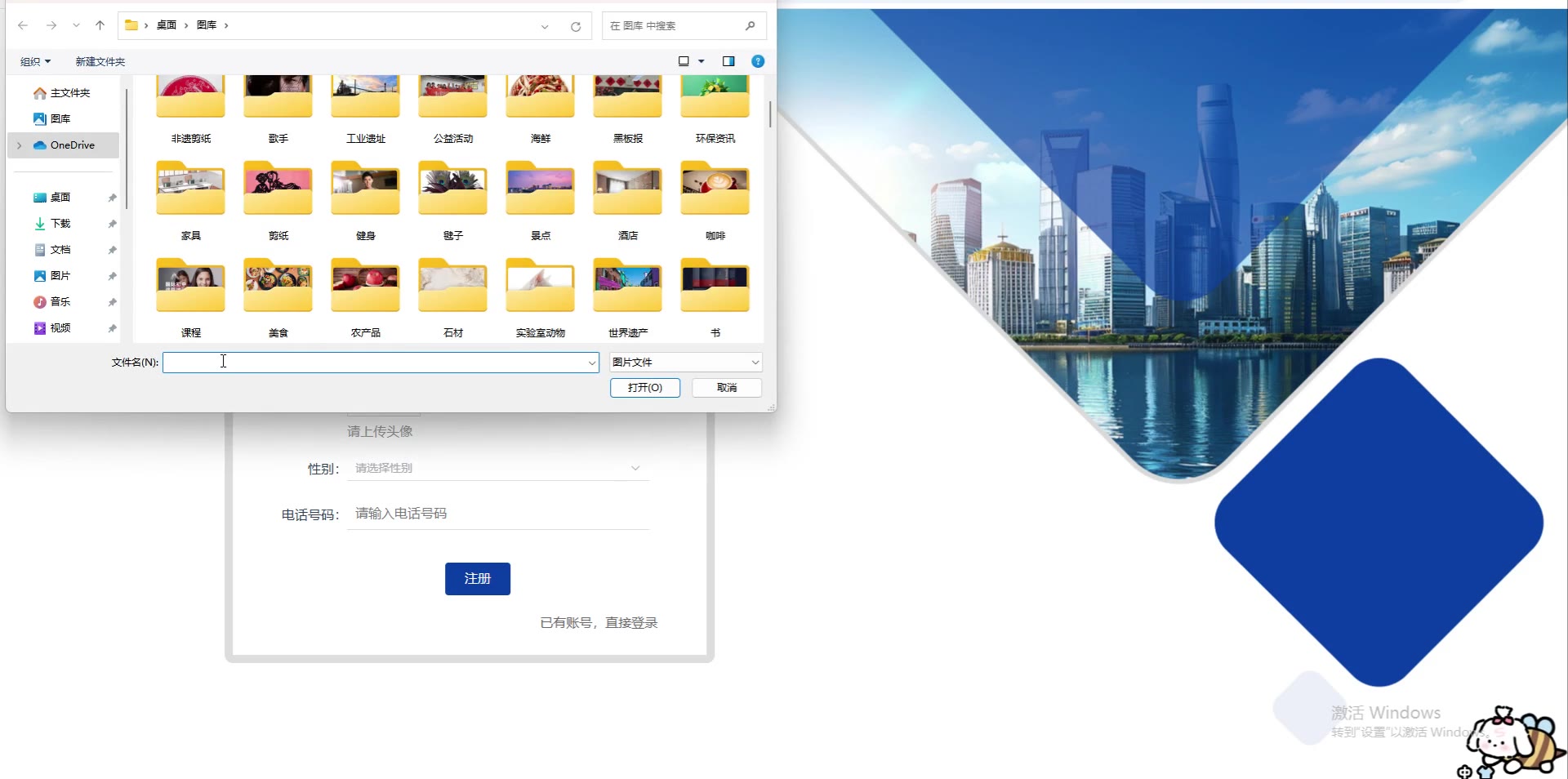The height and width of the screenshot is (779, 1568).
Task: Click 桌面 in the address breadcrumb
Action: coord(167,25)
